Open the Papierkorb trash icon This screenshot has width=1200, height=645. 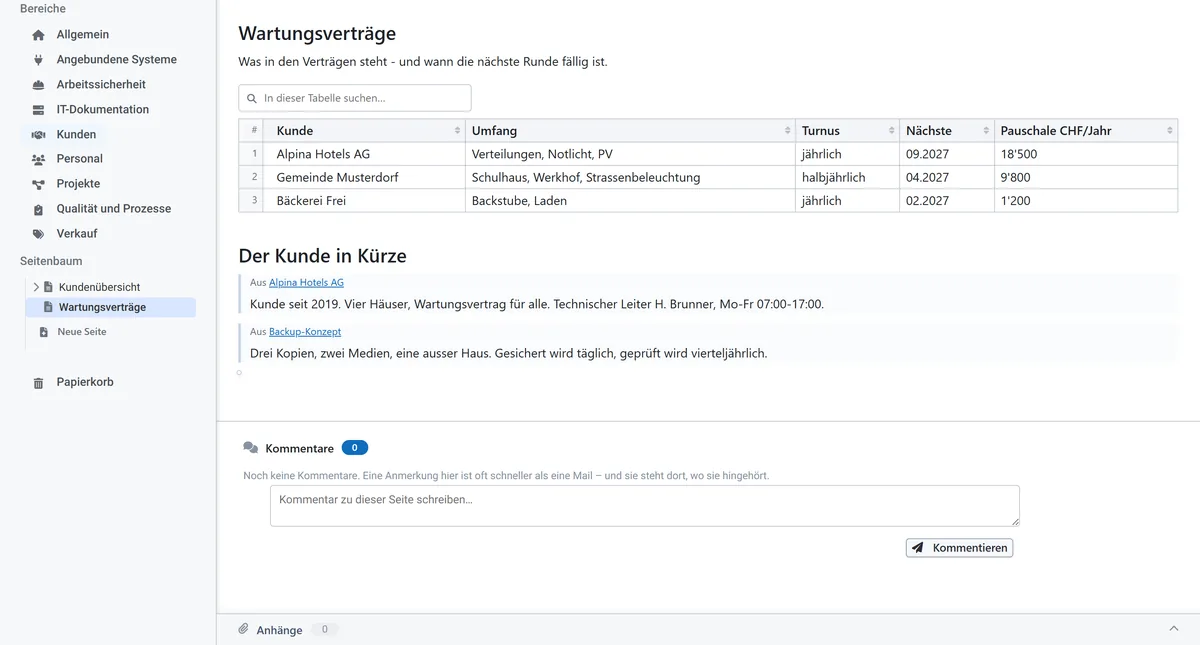click(x=38, y=383)
